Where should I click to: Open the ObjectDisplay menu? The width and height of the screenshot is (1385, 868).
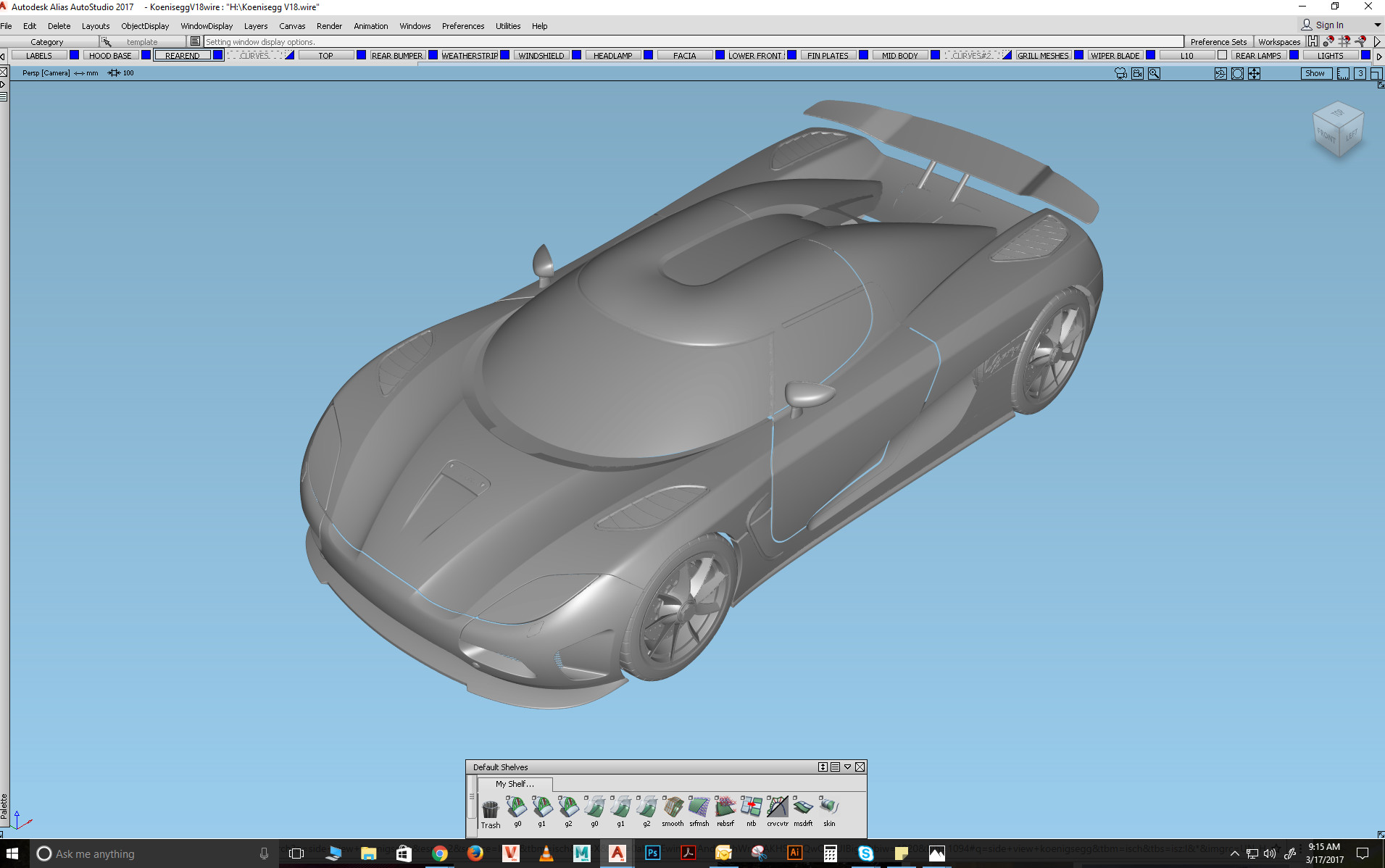[145, 26]
